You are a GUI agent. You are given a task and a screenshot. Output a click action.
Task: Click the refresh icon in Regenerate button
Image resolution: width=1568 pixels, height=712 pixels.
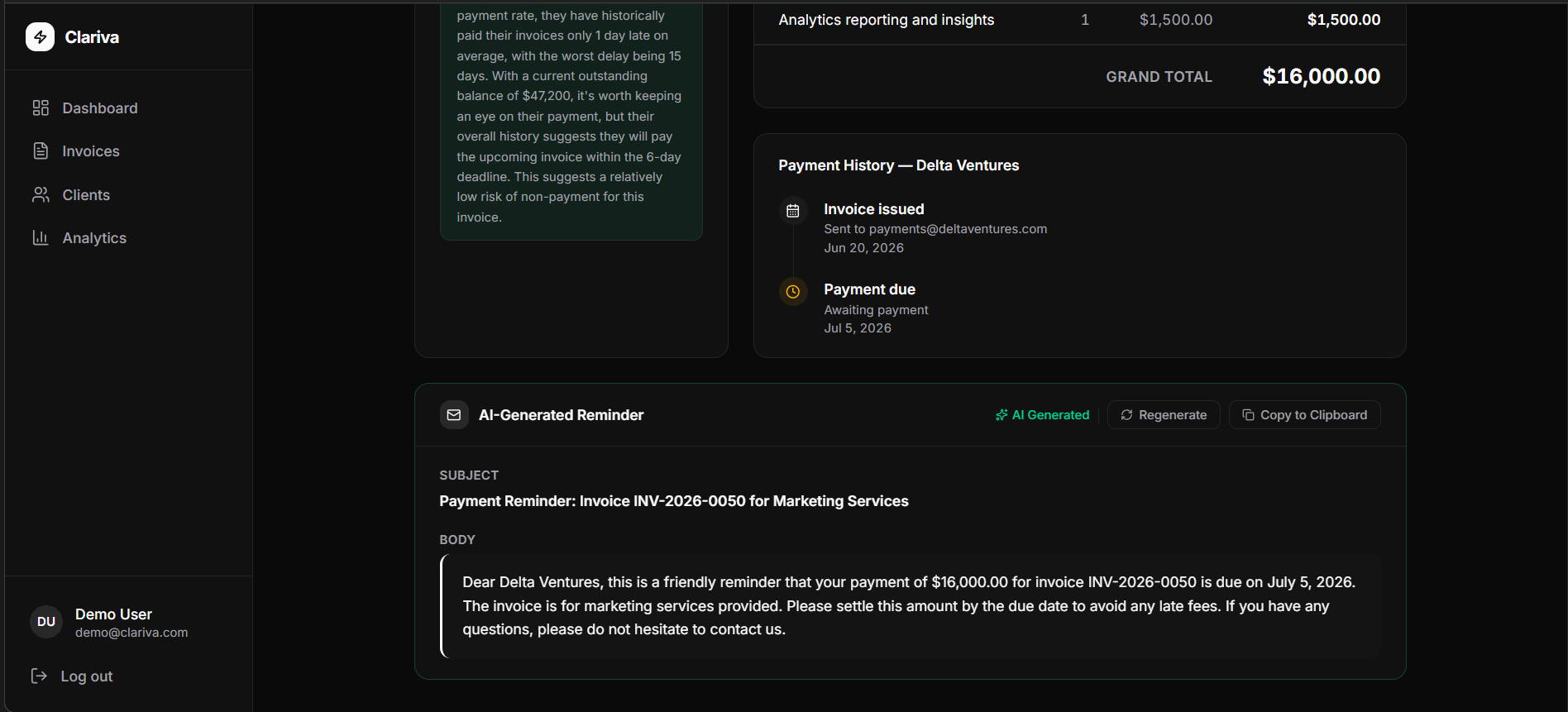click(x=1126, y=415)
